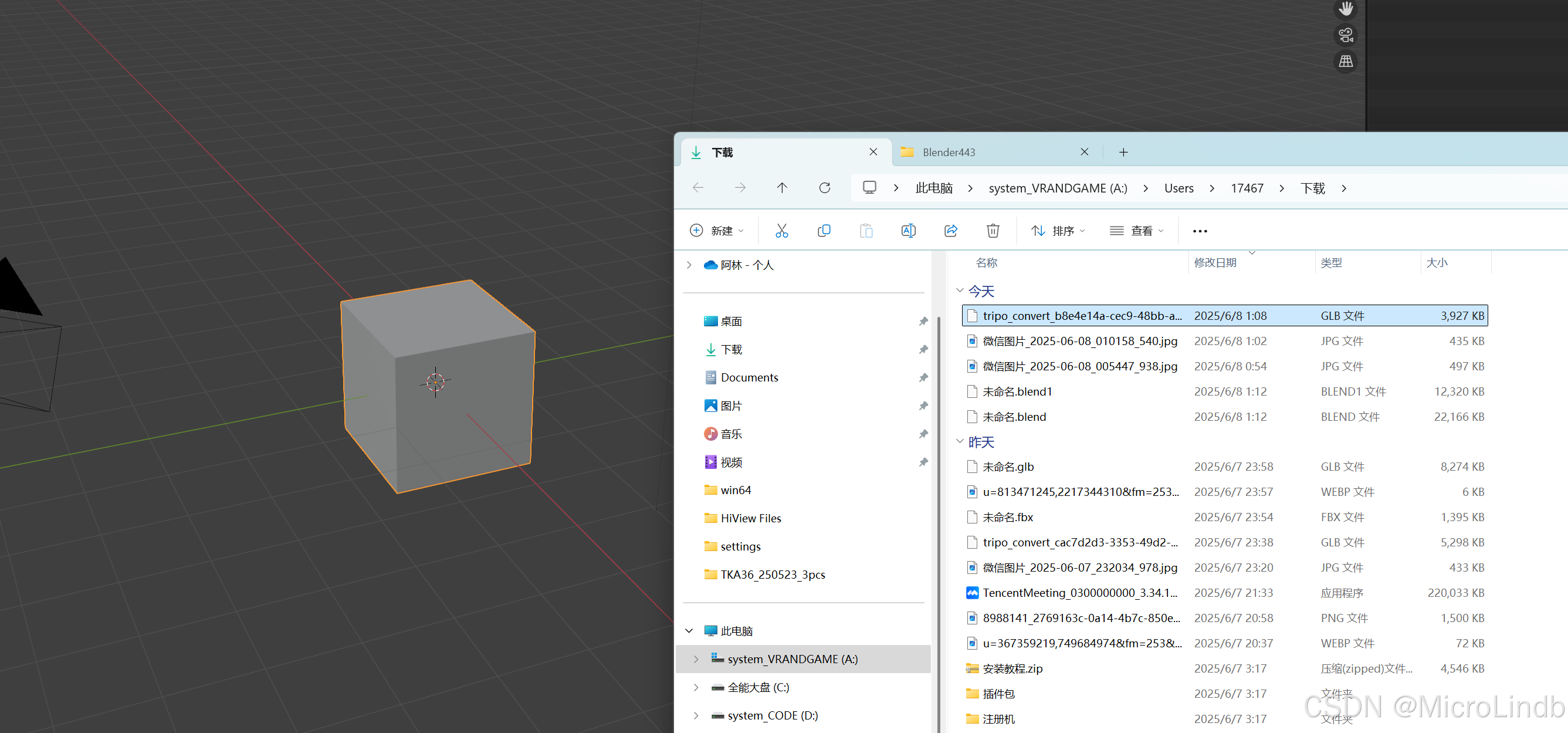Viewport: 1568px width, 733px height.
Task: Collapse the 昨天 file group
Action: click(960, 442)
